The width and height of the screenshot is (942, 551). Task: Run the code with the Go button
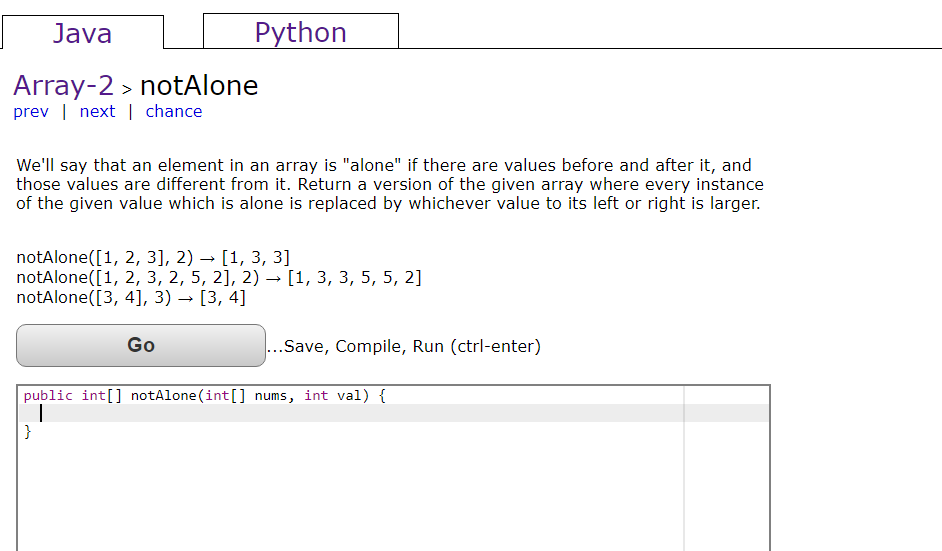click(x=141, y=346)
